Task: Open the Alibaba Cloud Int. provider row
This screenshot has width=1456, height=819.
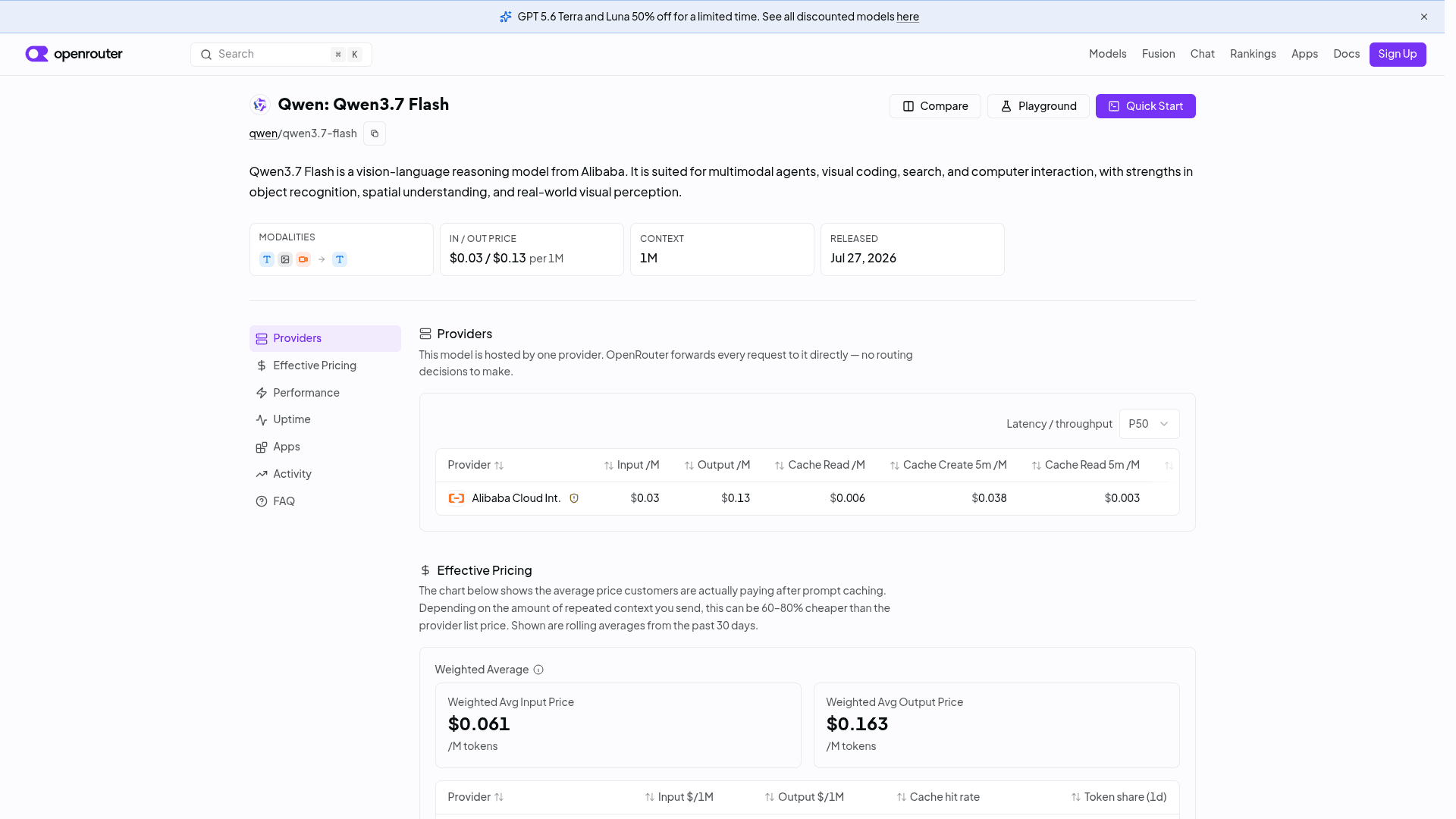Action: pos(807,498)
